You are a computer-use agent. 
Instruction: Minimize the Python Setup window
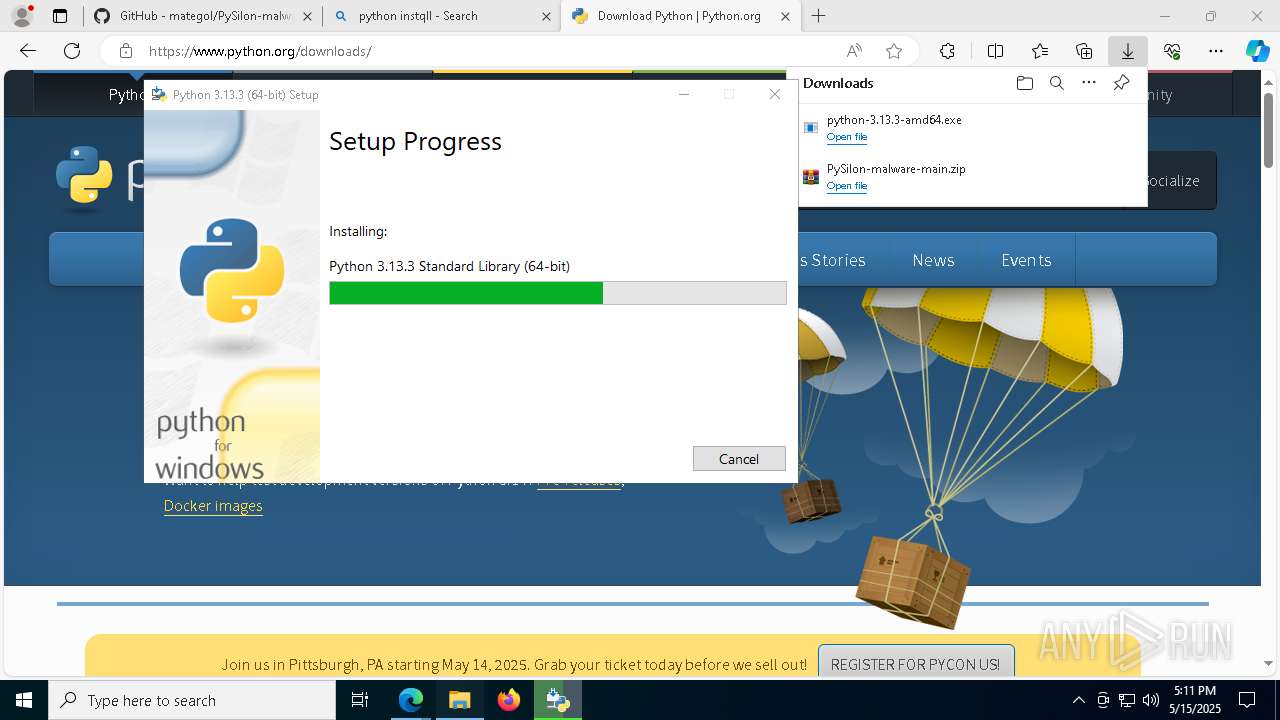click(684, 94)
